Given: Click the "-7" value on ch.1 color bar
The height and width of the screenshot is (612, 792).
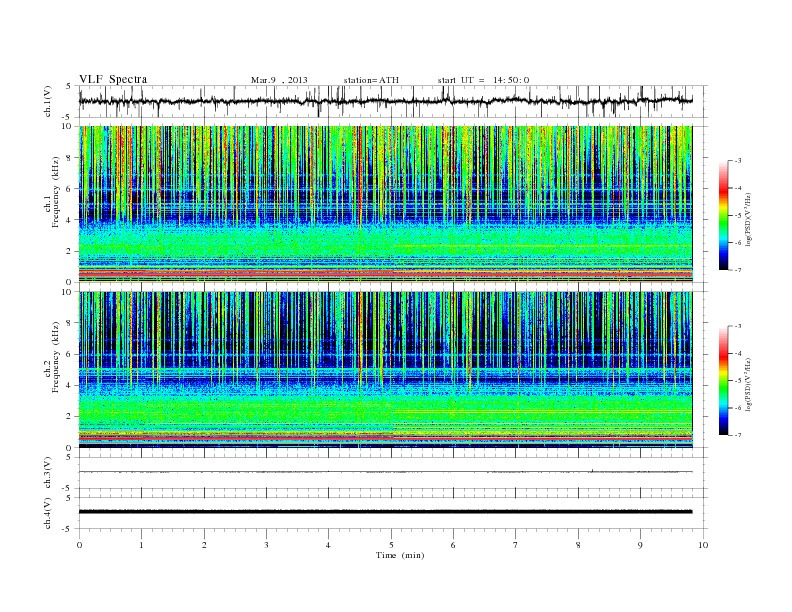Looking at the screenshot, I should click(737, 270).
